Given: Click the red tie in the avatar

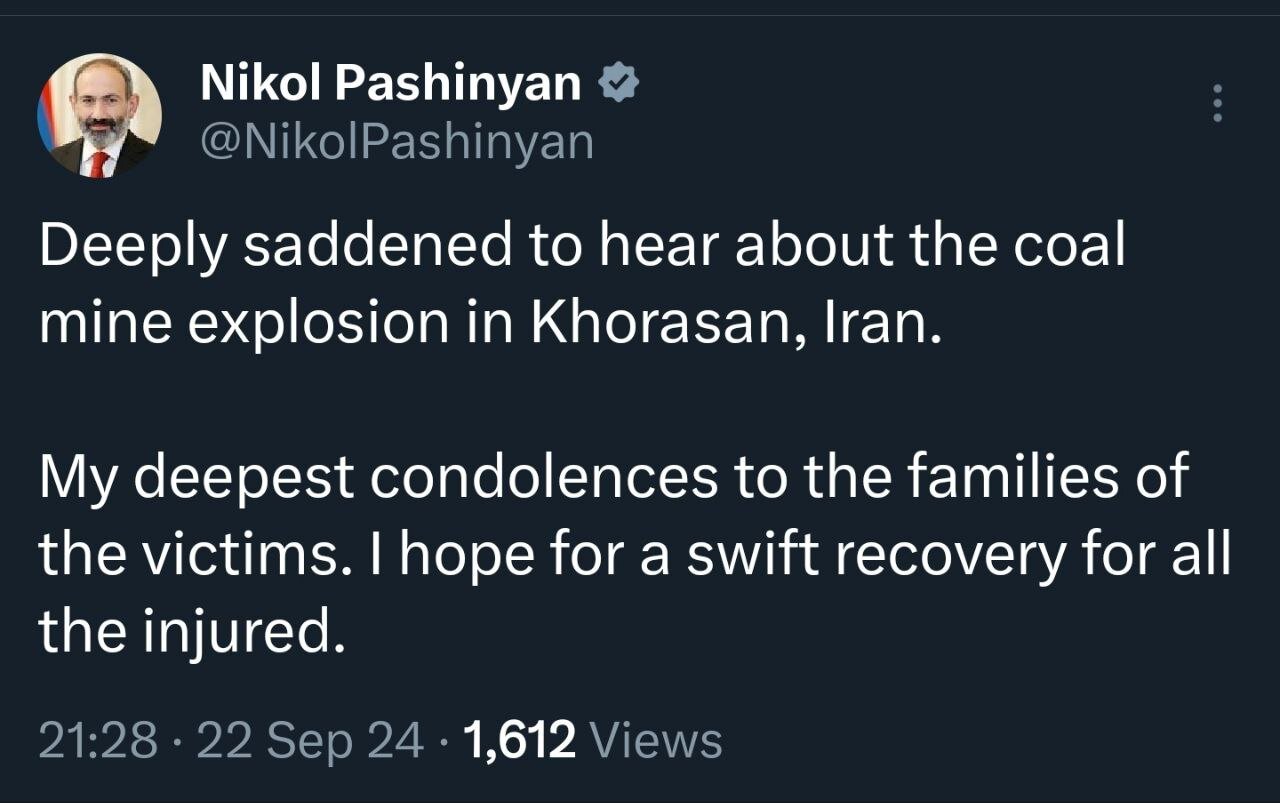Looking at the screenshot, I should (x=99, y=161).
